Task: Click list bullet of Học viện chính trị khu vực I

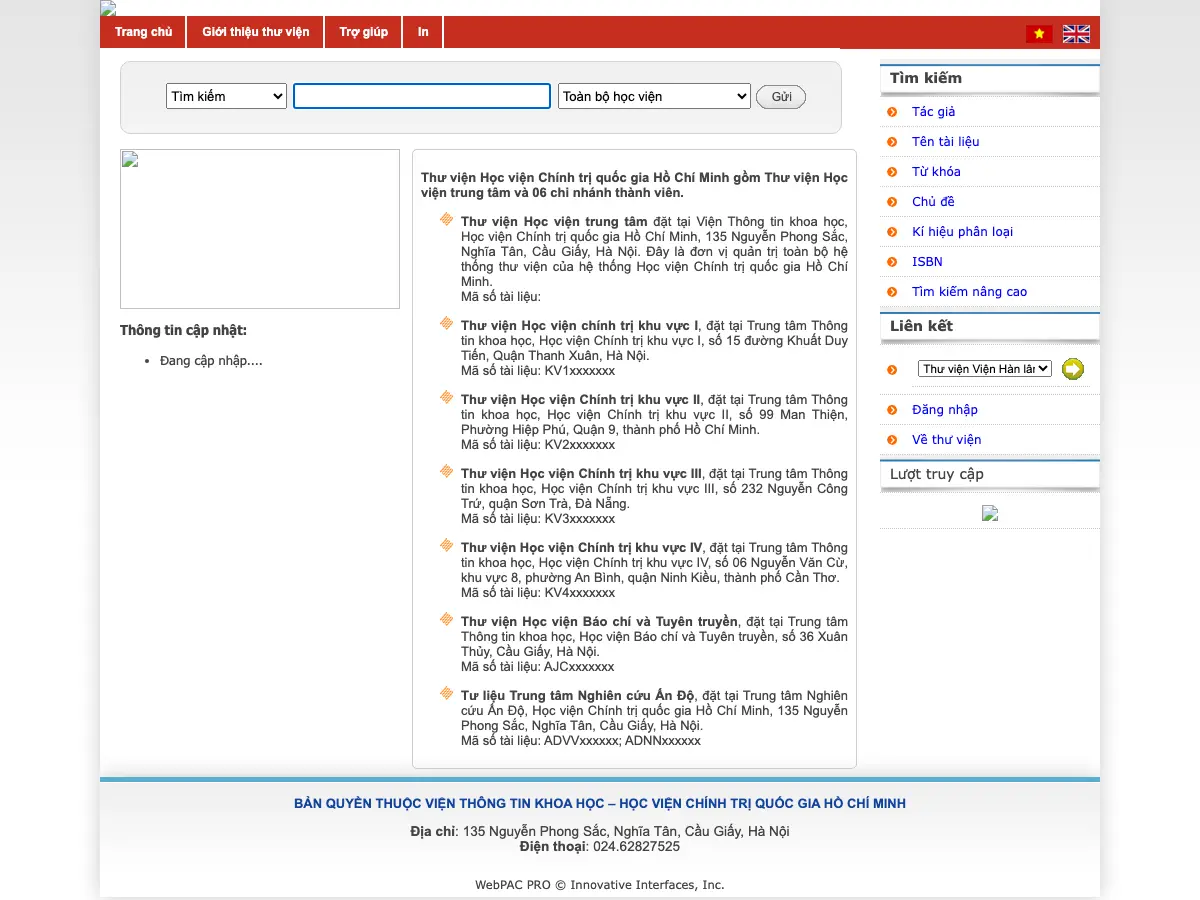Action: click(x=447, y=323)
